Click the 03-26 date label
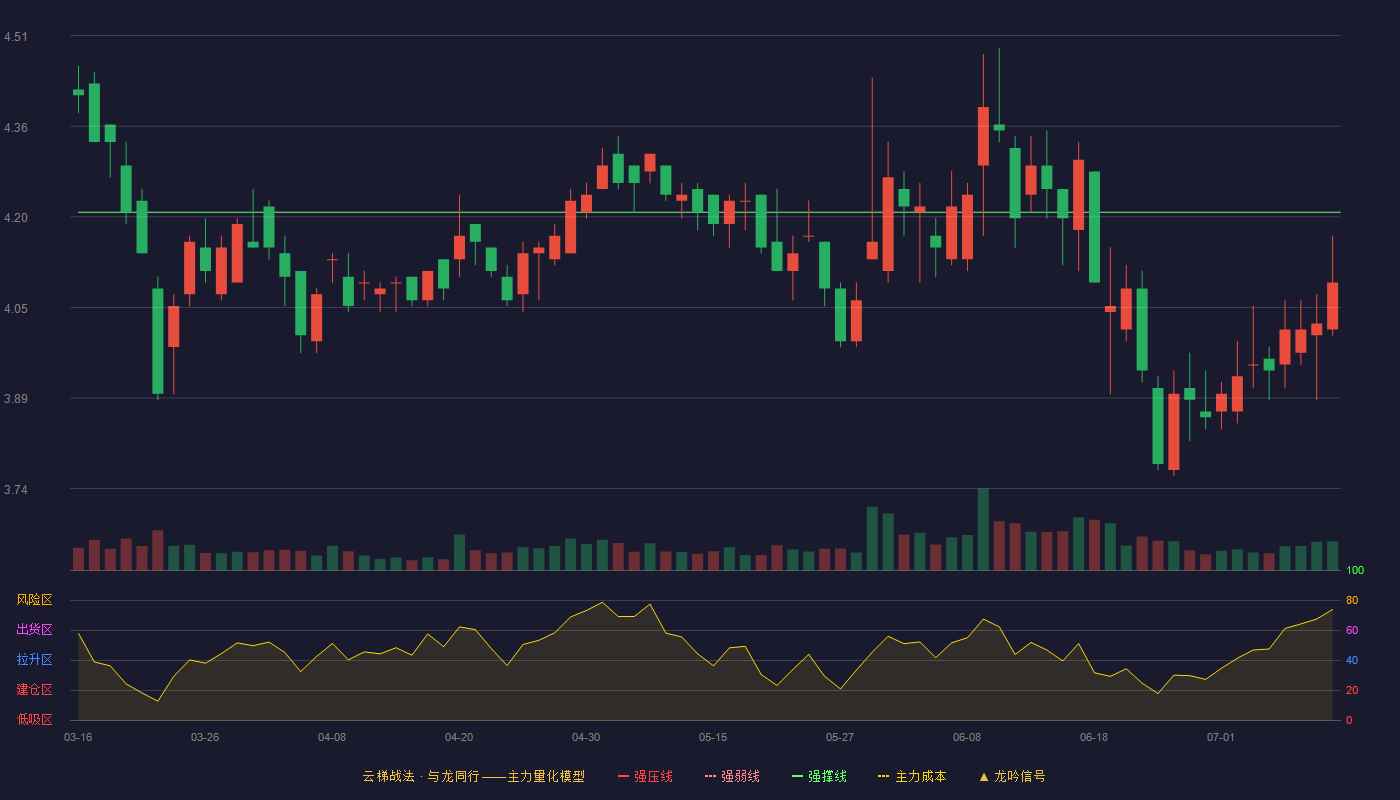The image size is (1400, 800). pos(205,737)
